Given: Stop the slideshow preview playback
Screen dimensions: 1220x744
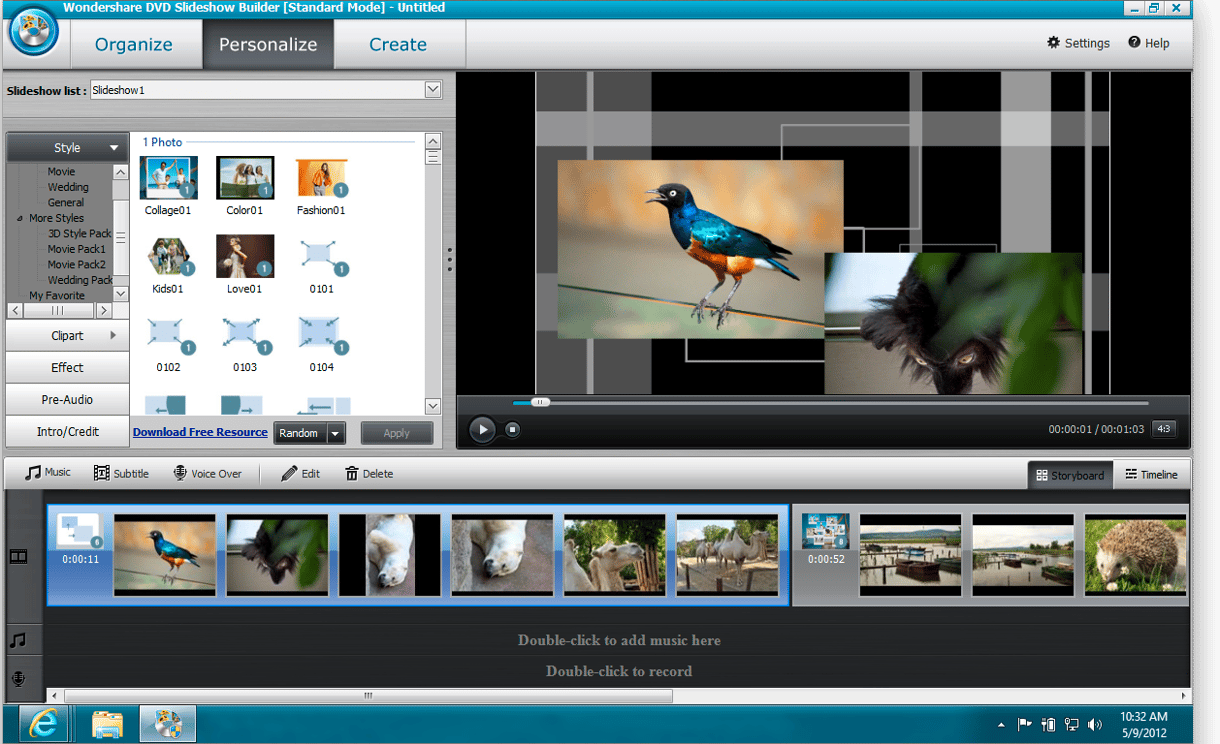Looking at the screenshot, I should 512,430.
